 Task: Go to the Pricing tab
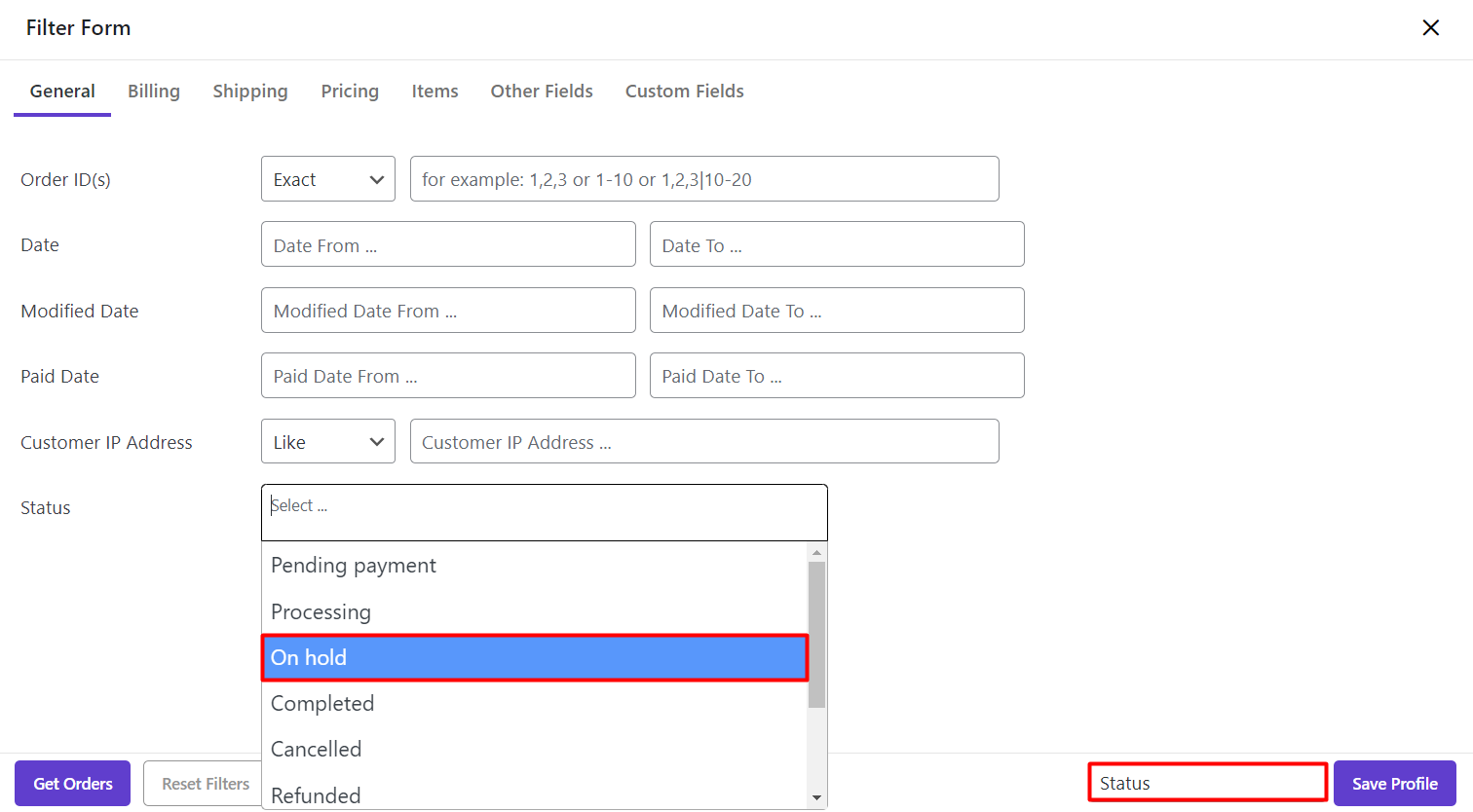point(350,92)
